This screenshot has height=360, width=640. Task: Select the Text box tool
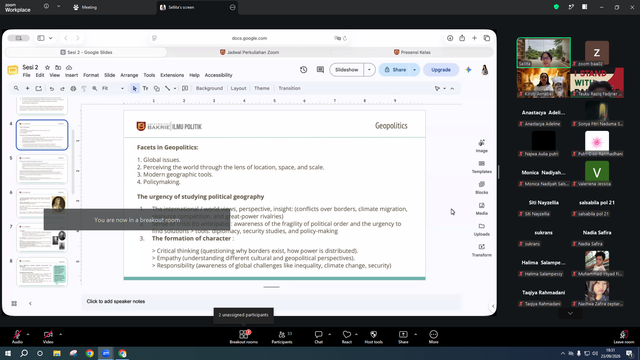[145, 88]
